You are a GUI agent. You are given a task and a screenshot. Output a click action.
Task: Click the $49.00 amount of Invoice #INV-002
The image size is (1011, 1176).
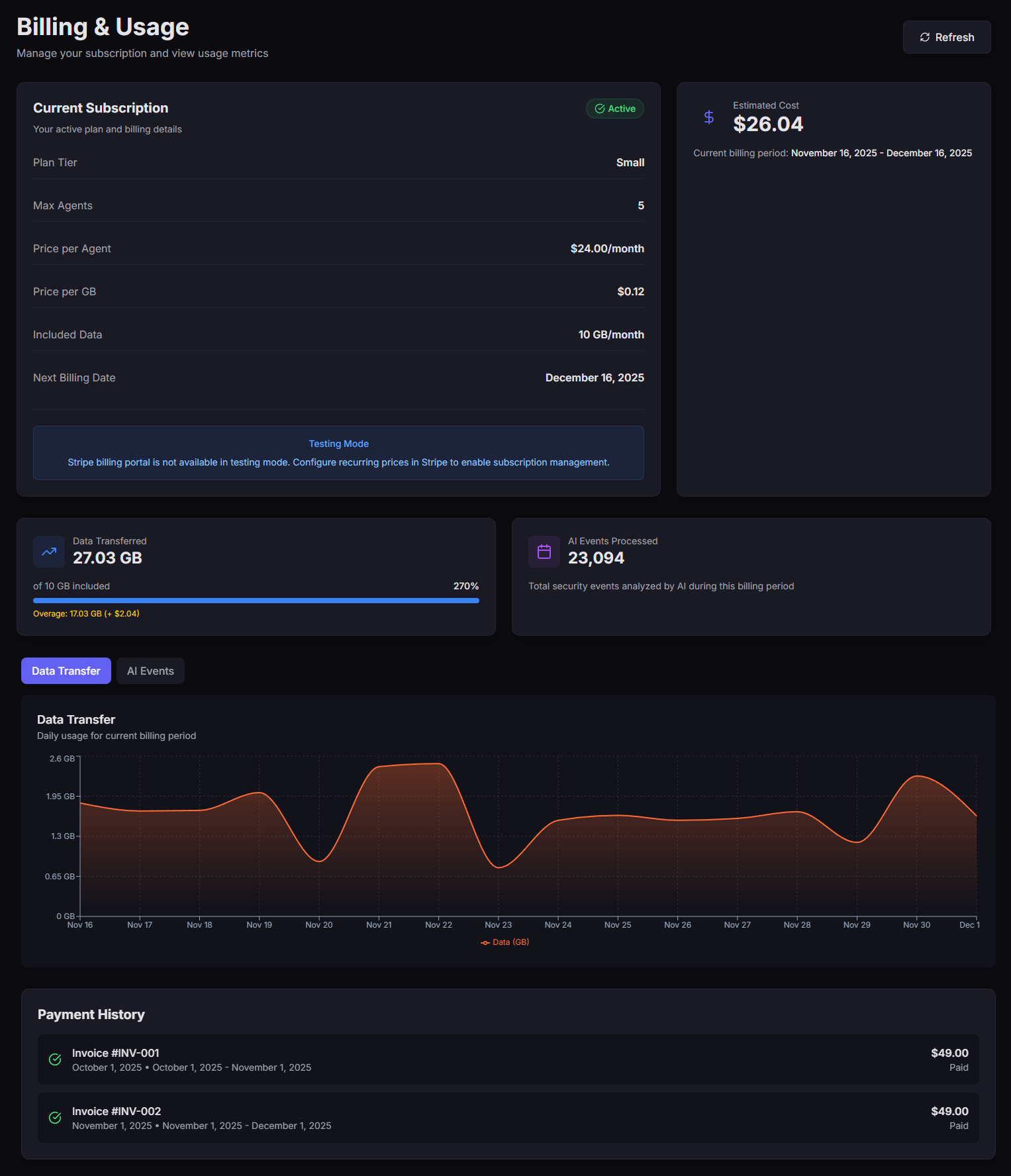(x=949, y=1111)
